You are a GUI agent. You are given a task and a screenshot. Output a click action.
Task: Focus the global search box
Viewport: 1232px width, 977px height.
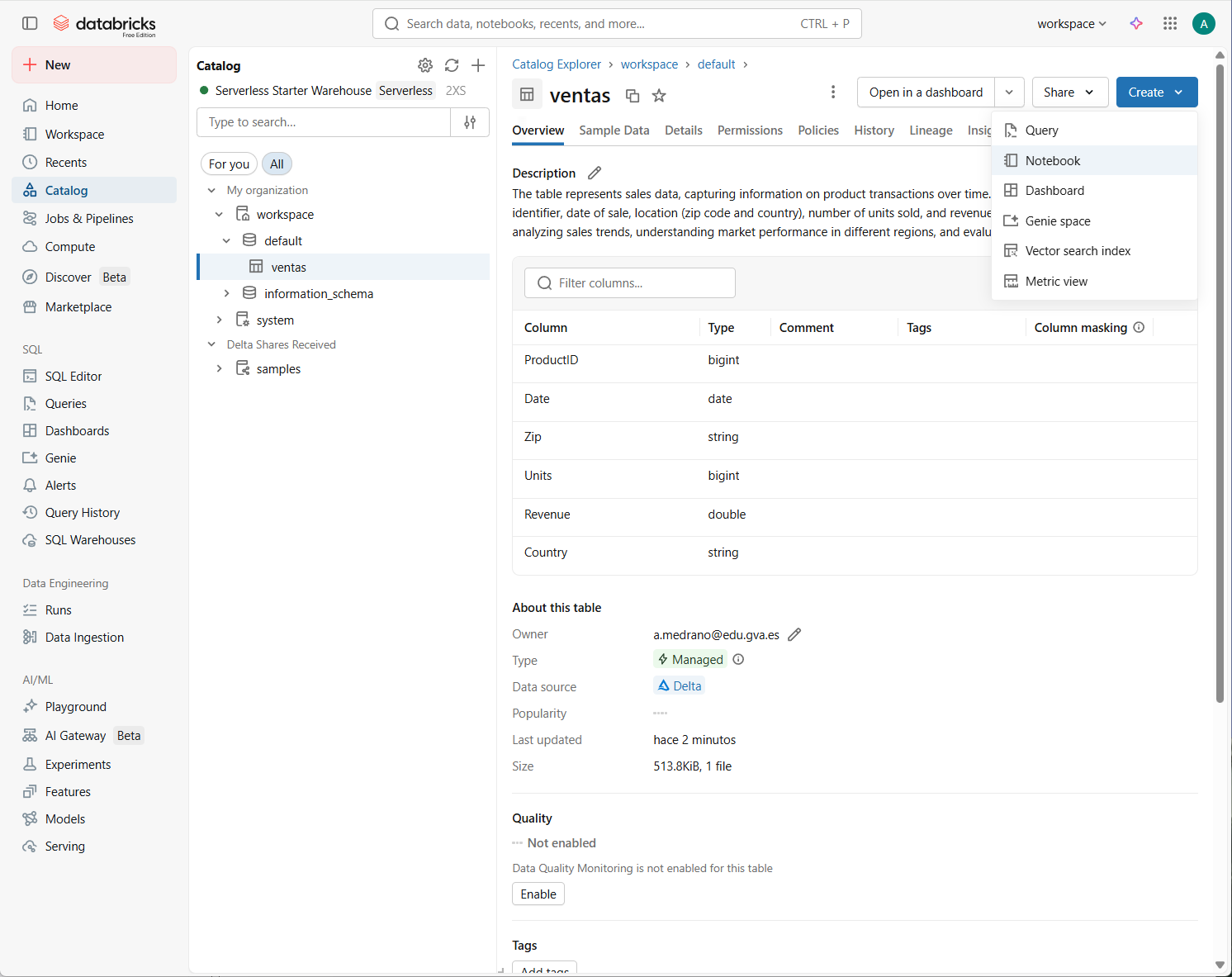[x=617, y=24]
